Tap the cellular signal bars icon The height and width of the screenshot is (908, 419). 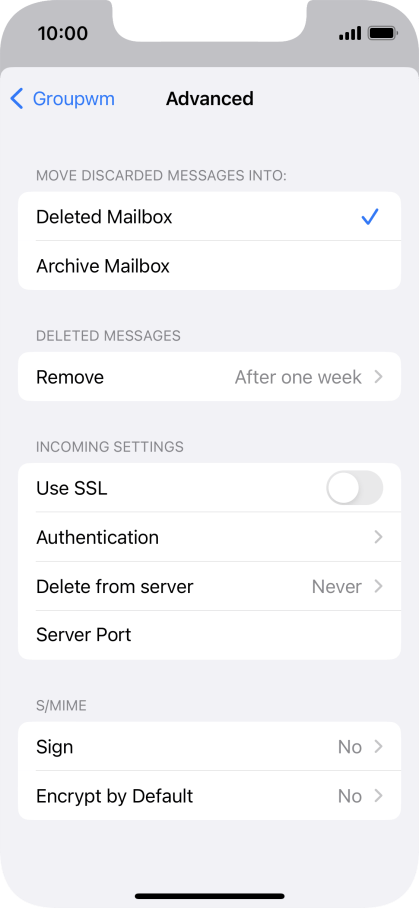point(350,33)
